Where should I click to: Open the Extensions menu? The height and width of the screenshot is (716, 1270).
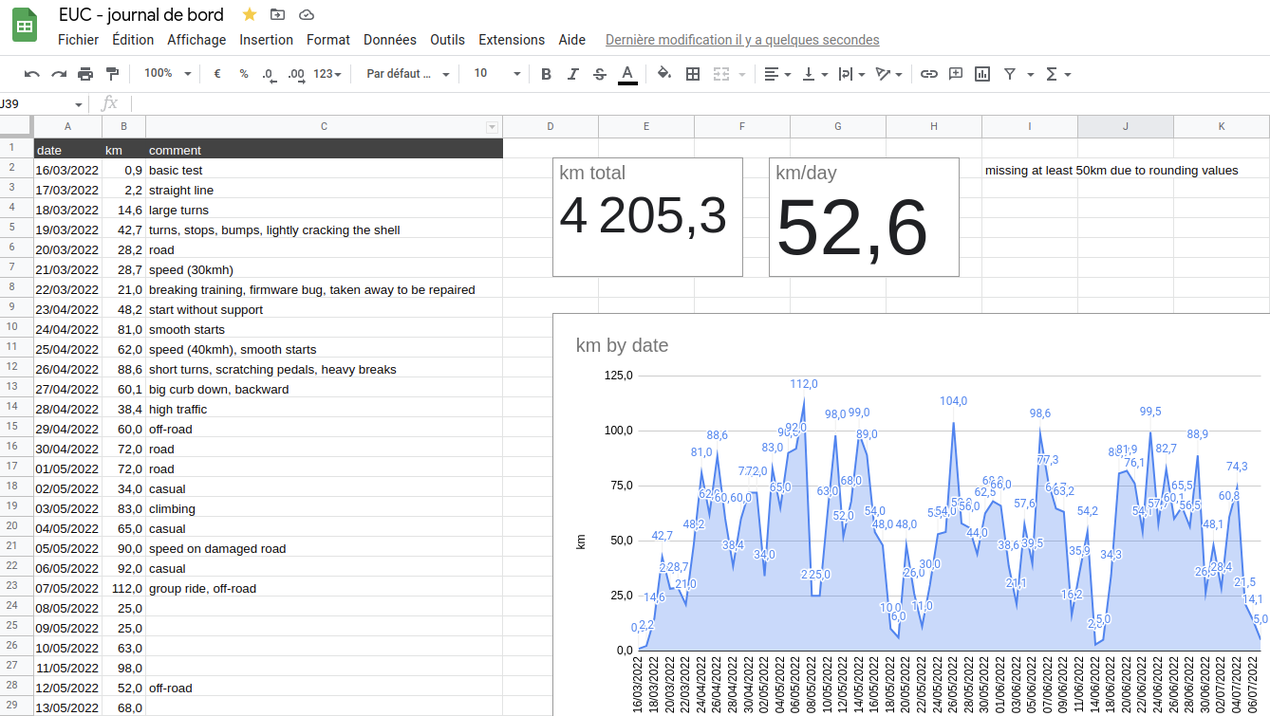click(512, 40)
